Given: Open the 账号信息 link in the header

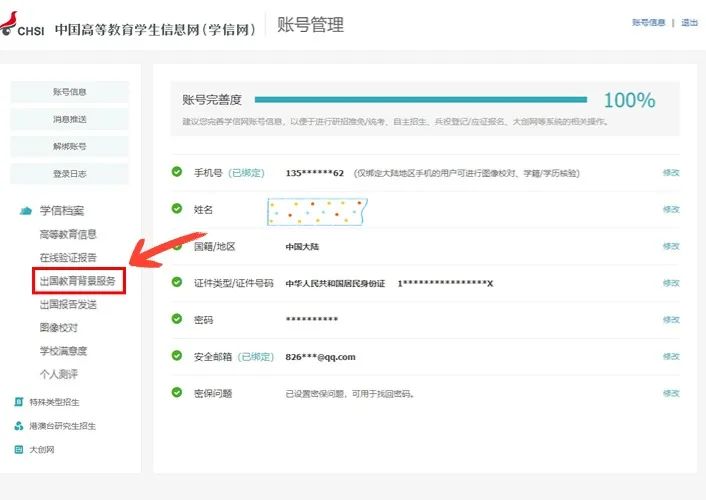Looking at the screenshot, I should click(648, 23).
